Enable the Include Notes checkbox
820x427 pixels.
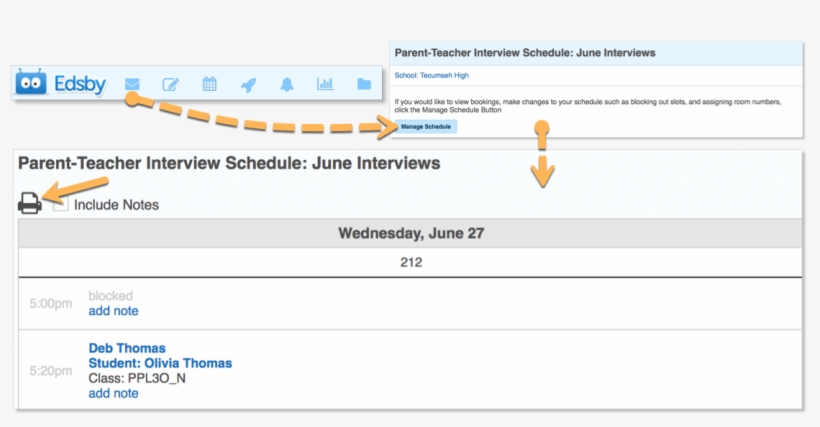click(x=60, y=204)
